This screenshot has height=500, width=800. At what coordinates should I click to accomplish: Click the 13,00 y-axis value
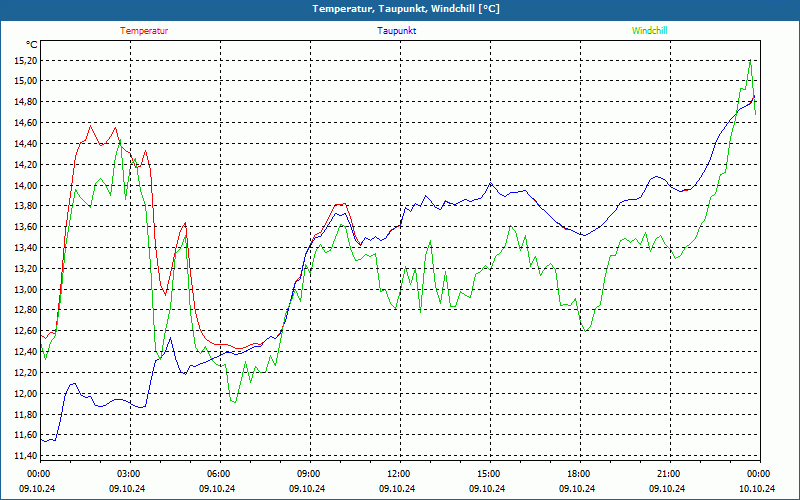(x=27, y=289)
